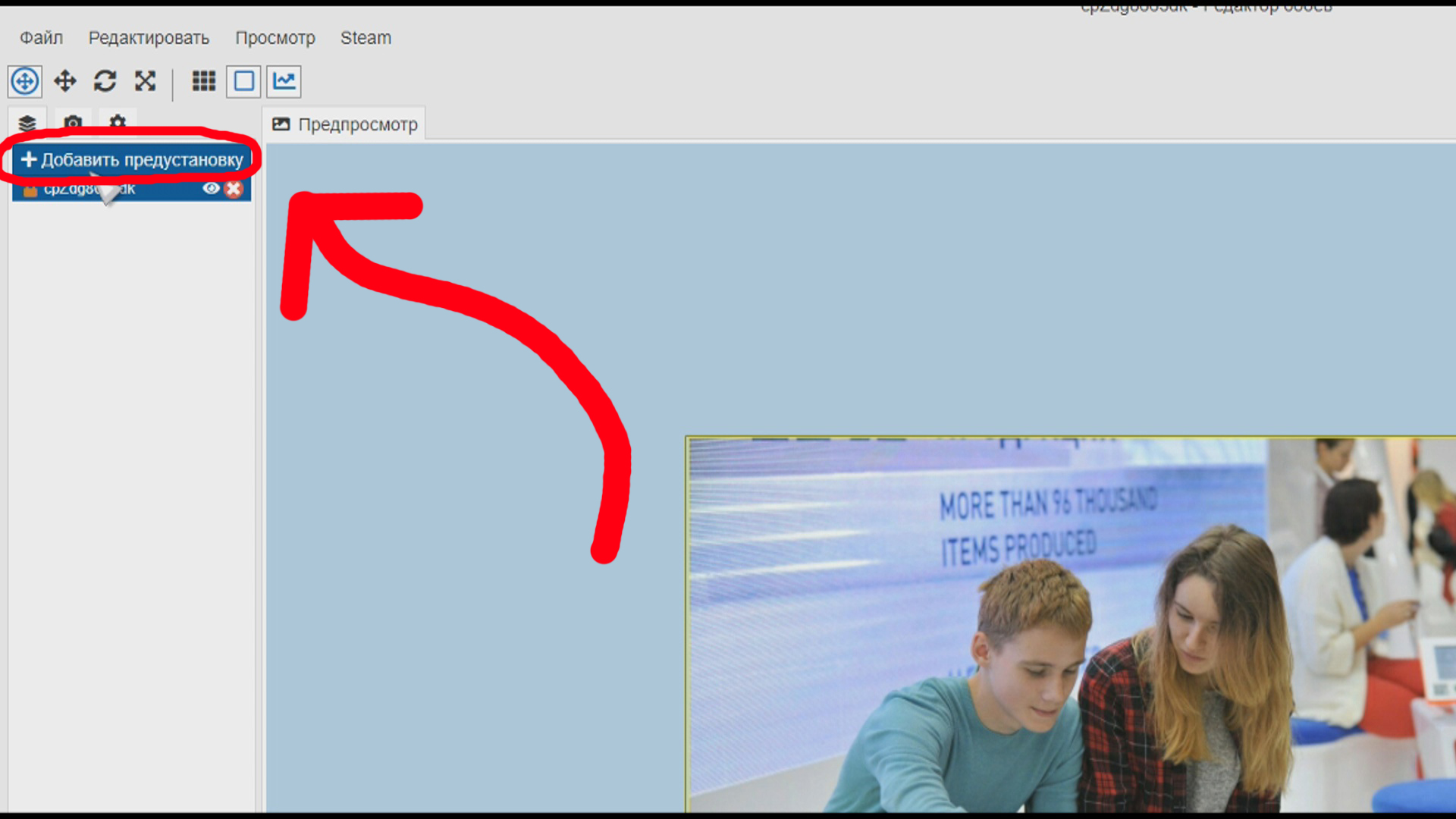Toggle eye visibility of cpzdg layer
Image resolution: width=1456 pixels, height=819 pixels.
[x=211, y=189]
